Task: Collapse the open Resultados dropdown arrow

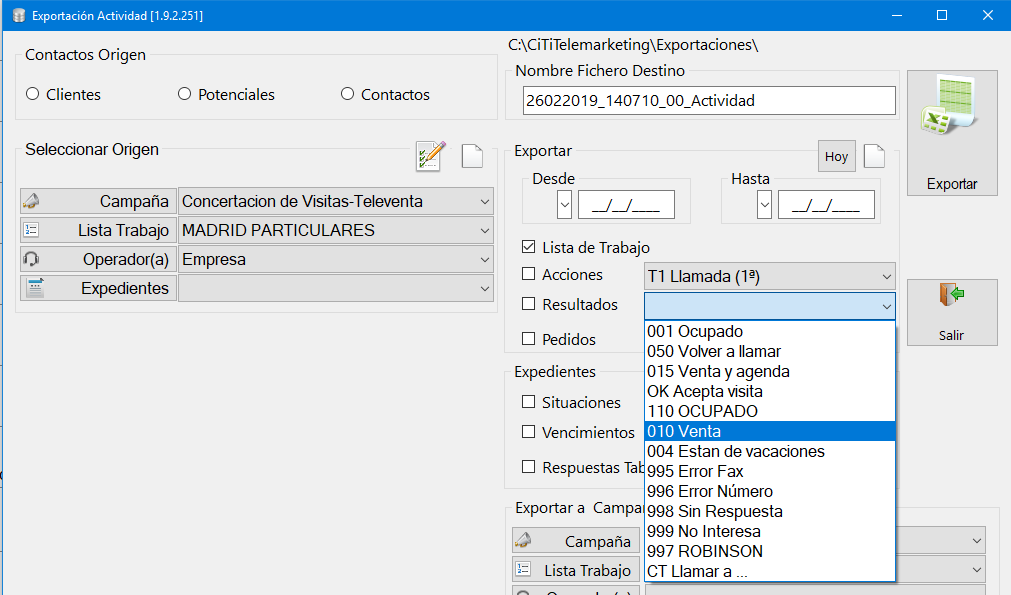Action: pyautogui.click(x=887, y=306)
